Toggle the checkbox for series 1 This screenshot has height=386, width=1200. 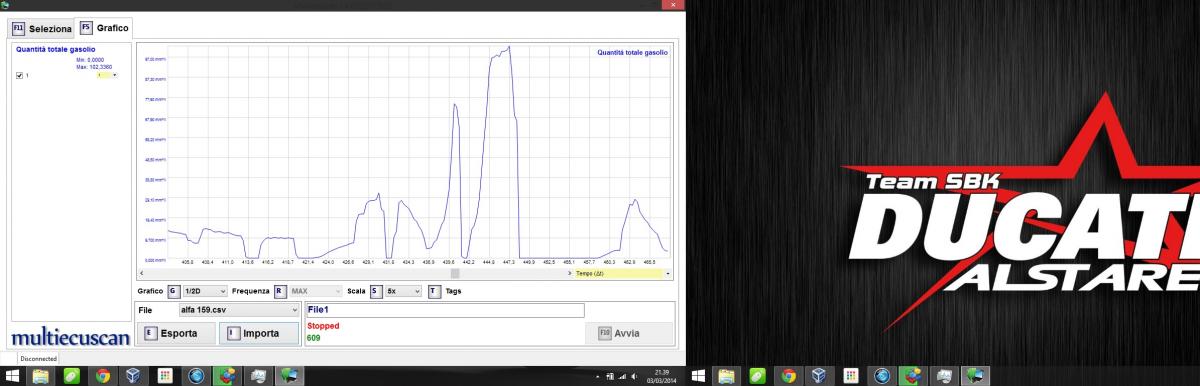point(20,75)
